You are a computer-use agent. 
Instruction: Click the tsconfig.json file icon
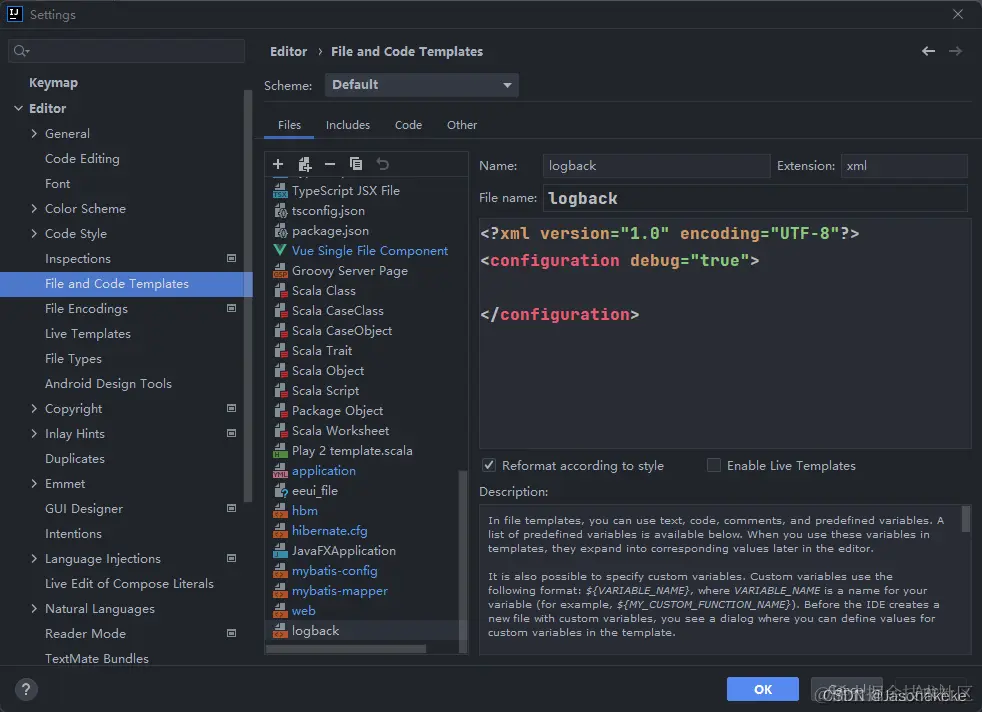point(280,211)
